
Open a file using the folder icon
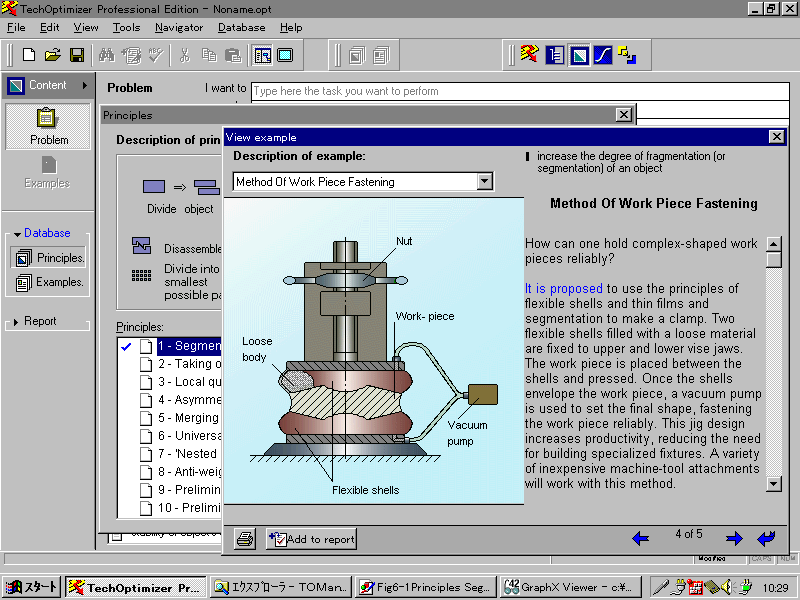[53, 55]
